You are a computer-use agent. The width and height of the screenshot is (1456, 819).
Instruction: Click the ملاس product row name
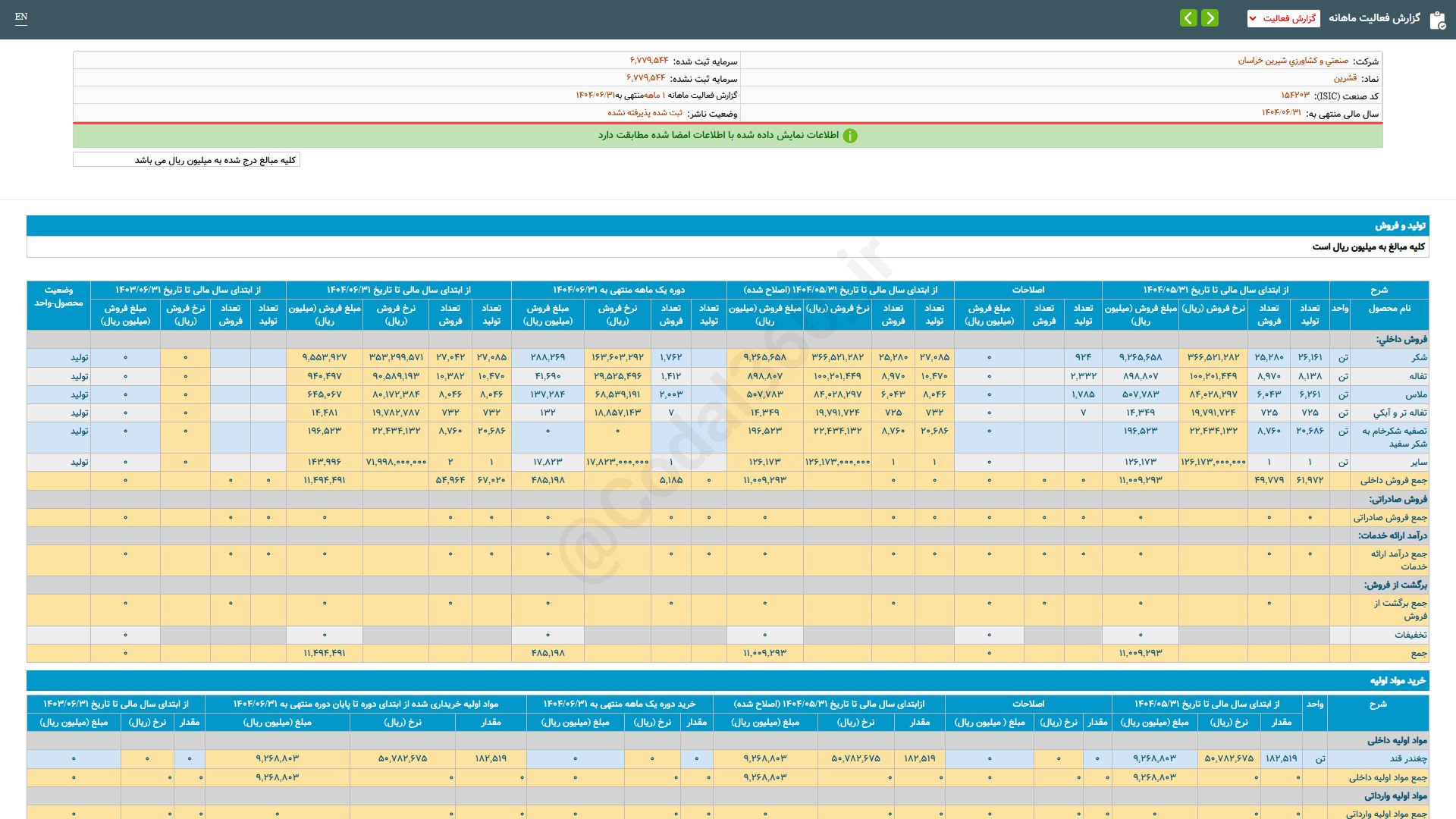click(x=1416, y=394)
